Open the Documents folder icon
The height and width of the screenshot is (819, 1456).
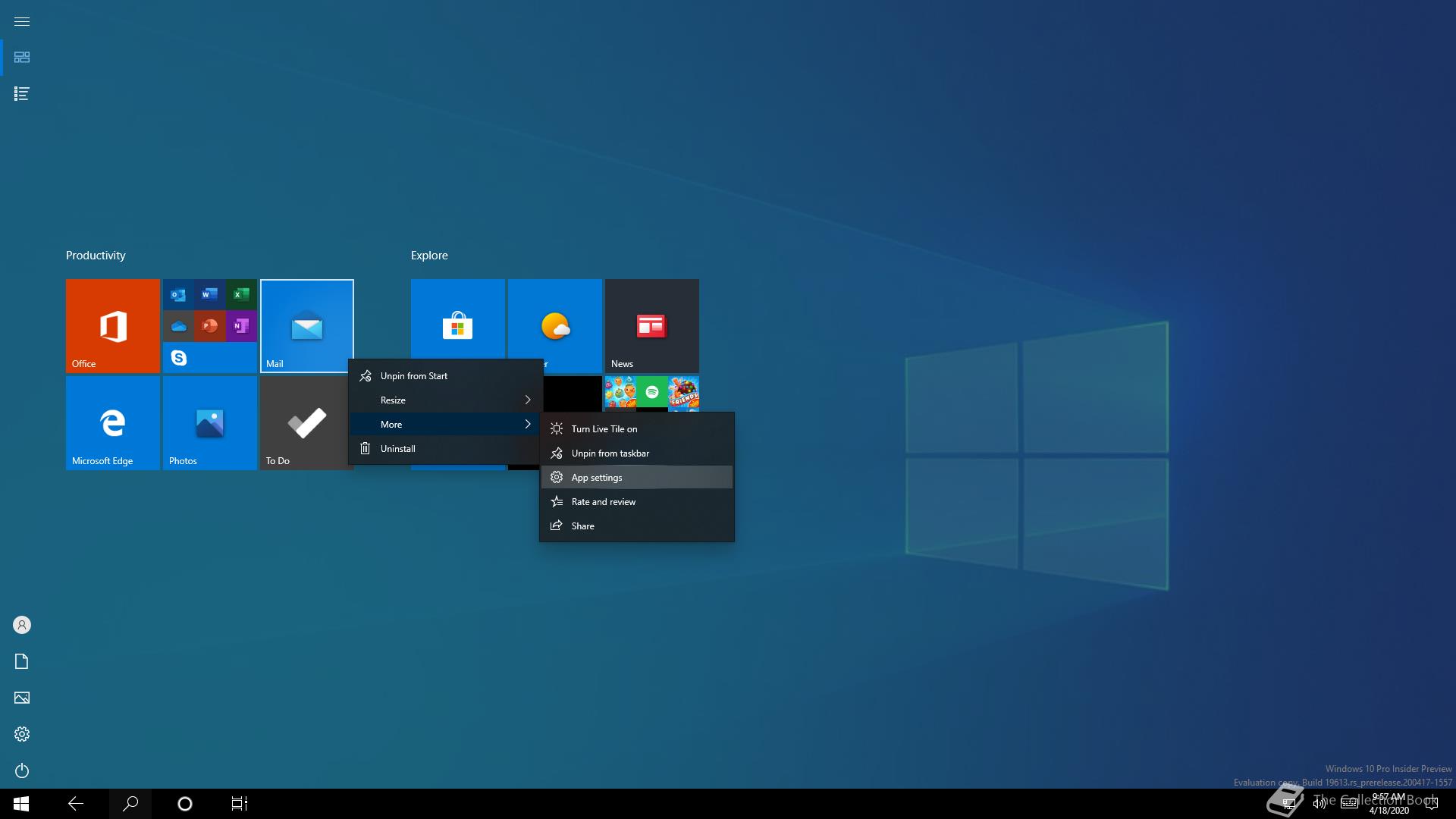click(22, 661)
